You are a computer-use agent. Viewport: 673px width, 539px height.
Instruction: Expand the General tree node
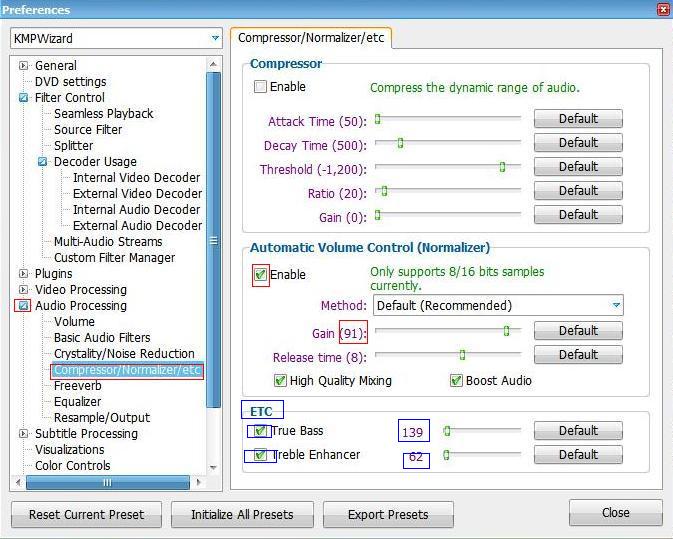(x=23, y=66)
